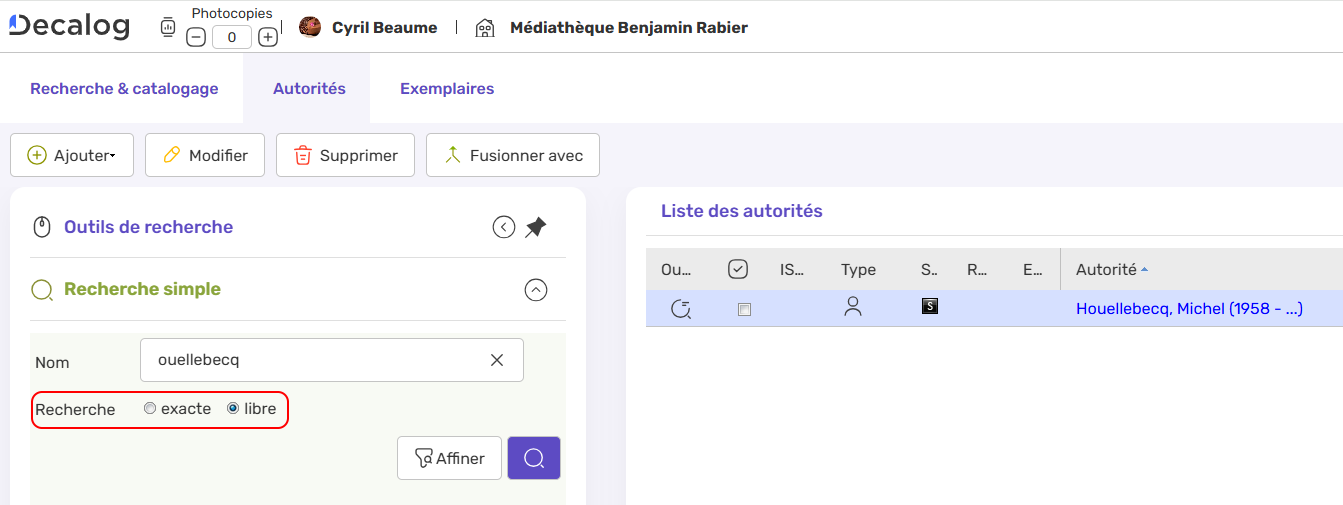
Task: Click the mouse icon beside Outils de recherche
Action: [42, 227]
